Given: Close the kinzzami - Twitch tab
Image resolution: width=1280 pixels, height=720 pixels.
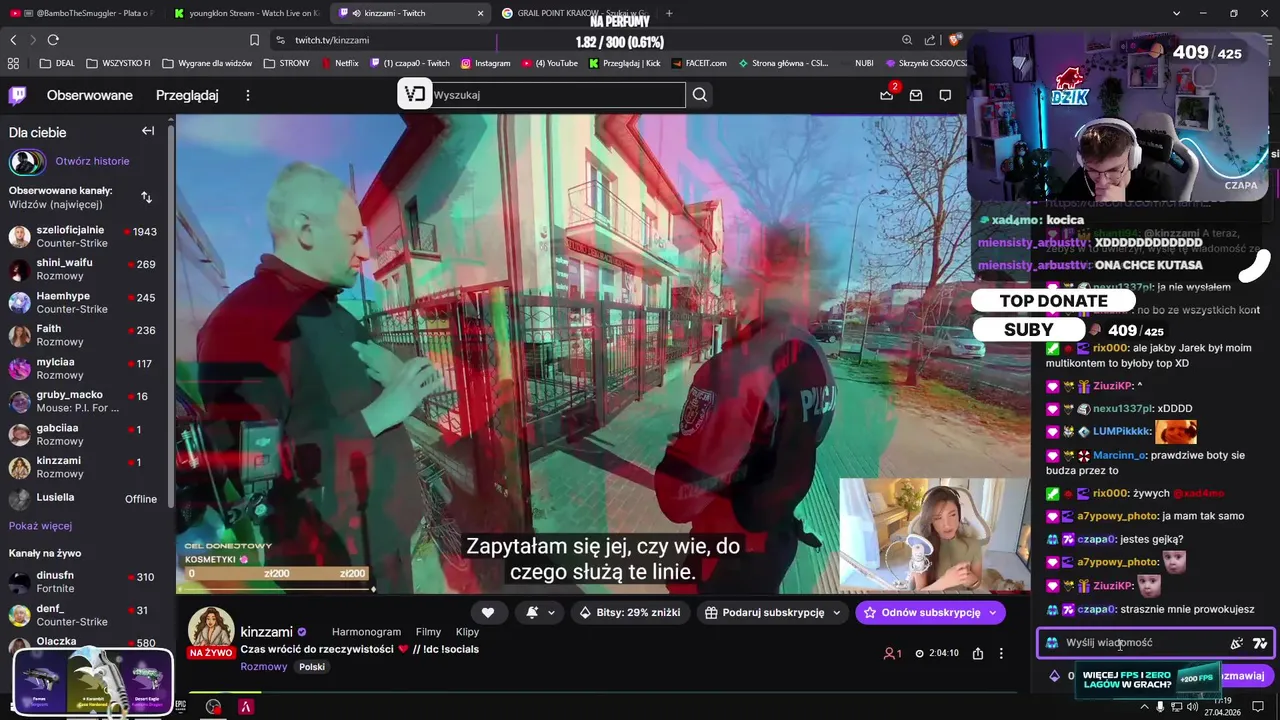Looking at the screenshot, I should pyautogui.click(x=480, y=13).
